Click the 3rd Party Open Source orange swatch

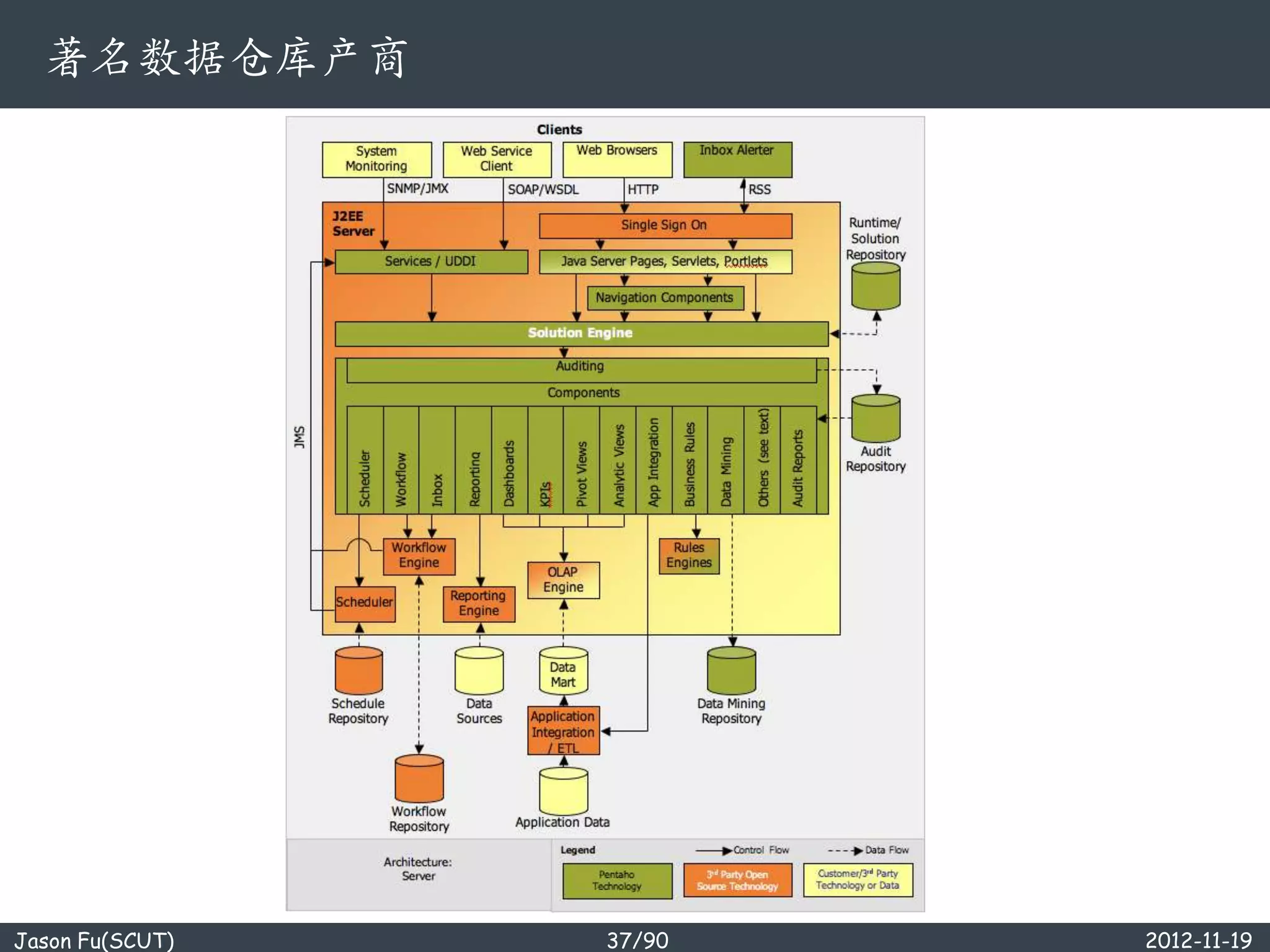point(737,881)
